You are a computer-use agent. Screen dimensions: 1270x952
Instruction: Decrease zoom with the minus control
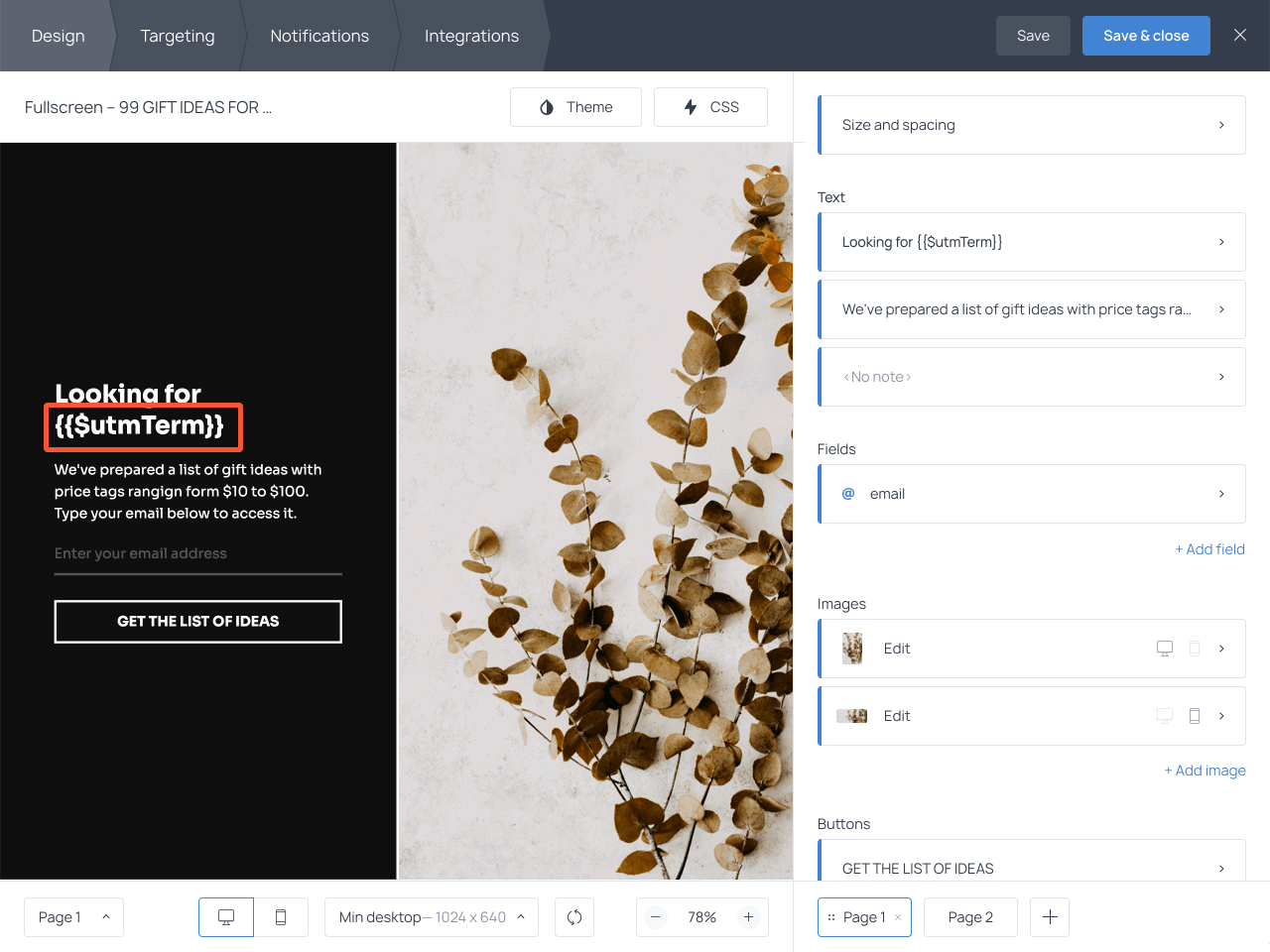[x=656, y=917]
